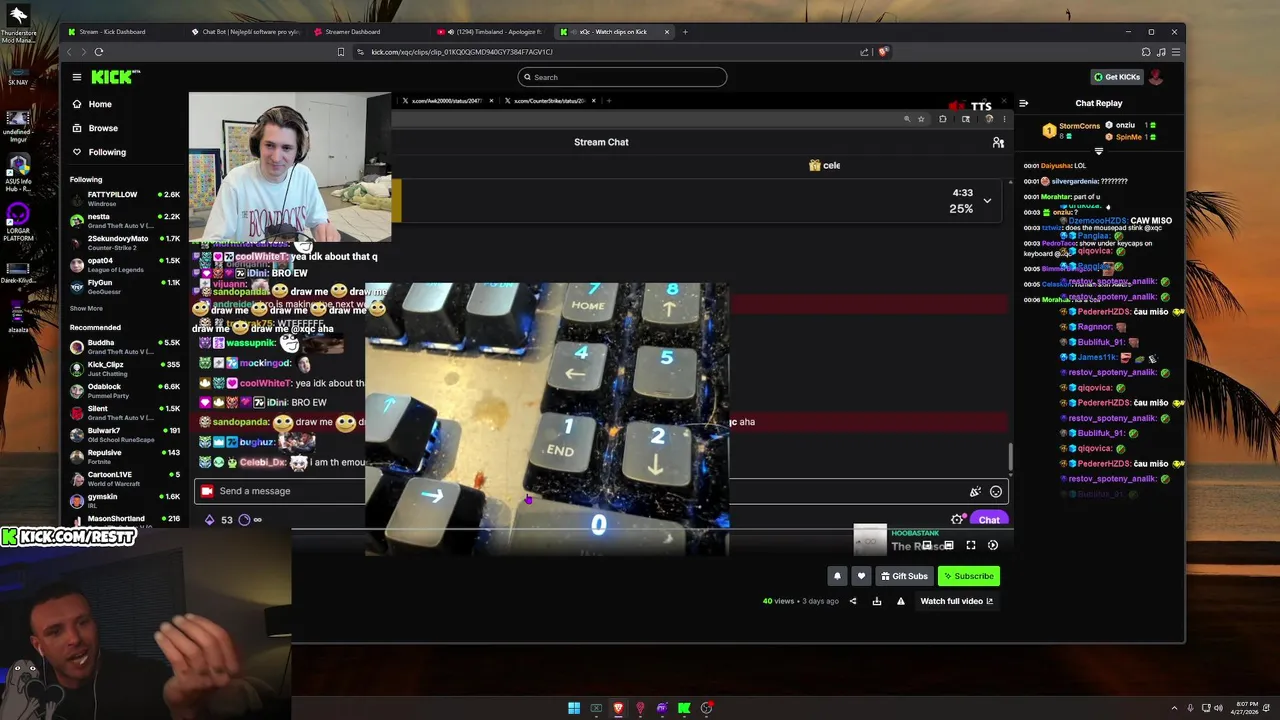Click the green Subscribe button
Screen dimensions: 1280x720
tap(969, 576)
